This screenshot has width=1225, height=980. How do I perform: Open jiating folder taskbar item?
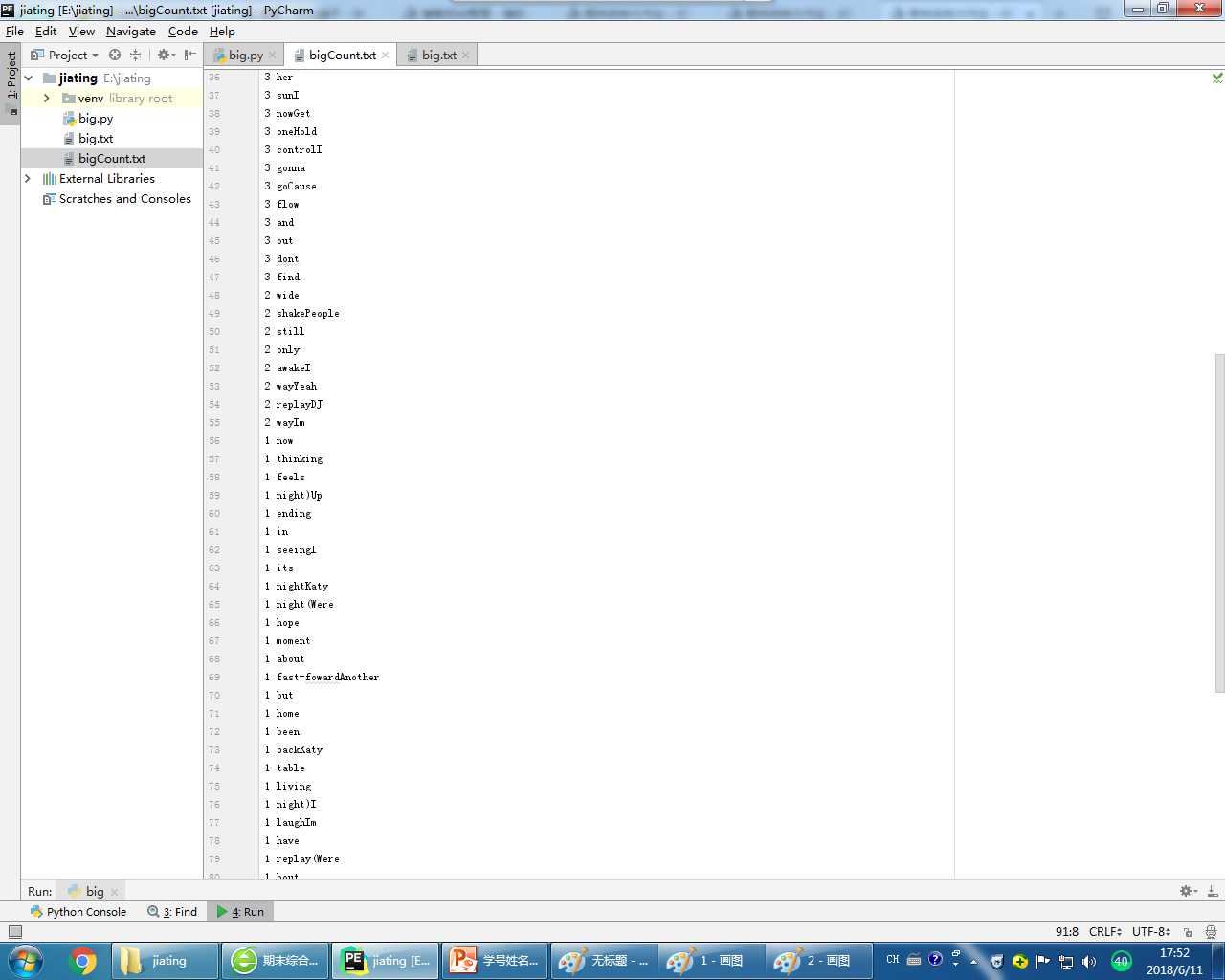point(165,961)
